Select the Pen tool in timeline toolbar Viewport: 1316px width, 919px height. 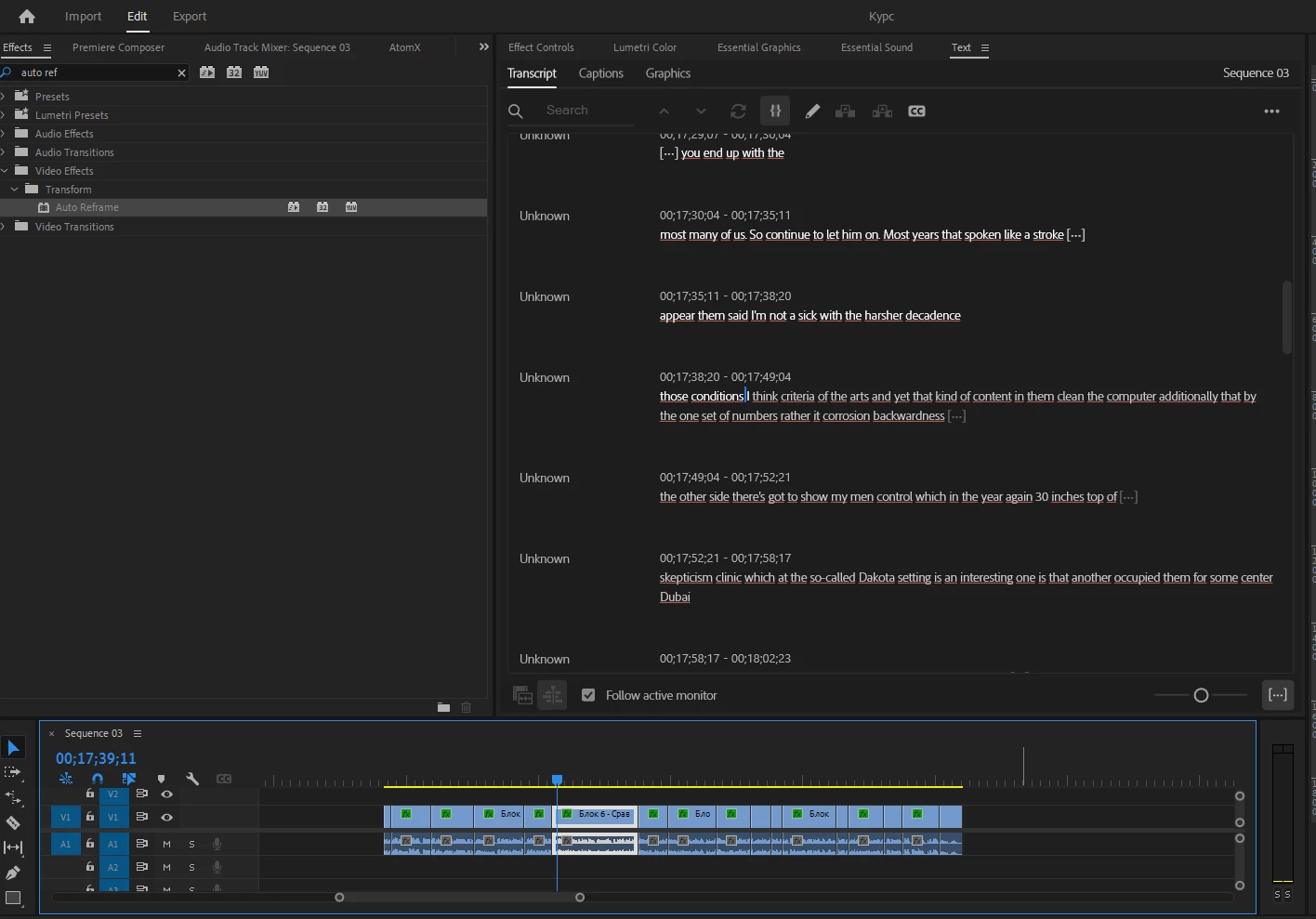click(13, 873)
